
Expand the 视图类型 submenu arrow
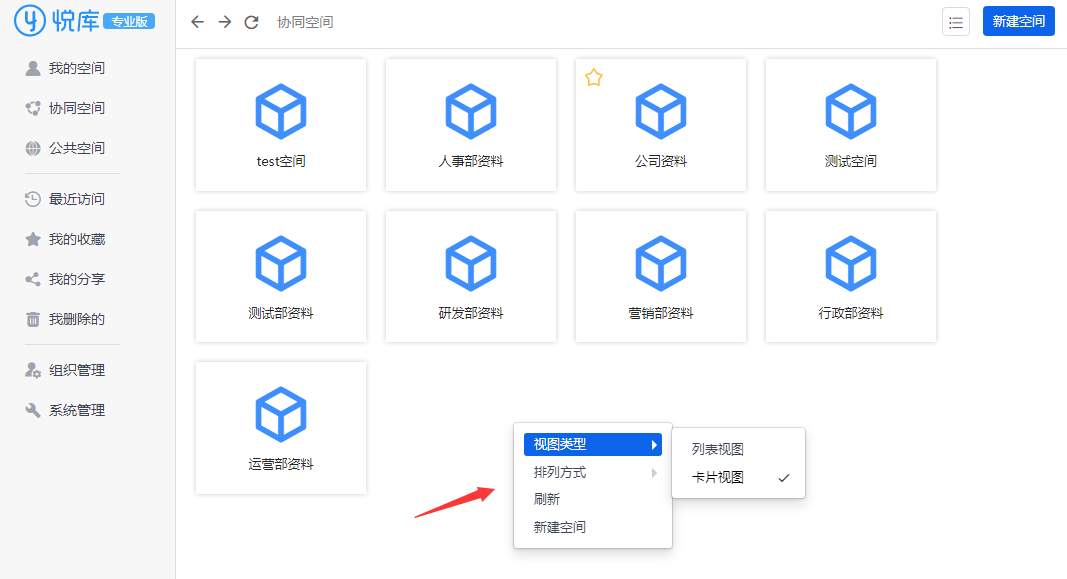tap(655, 444)
